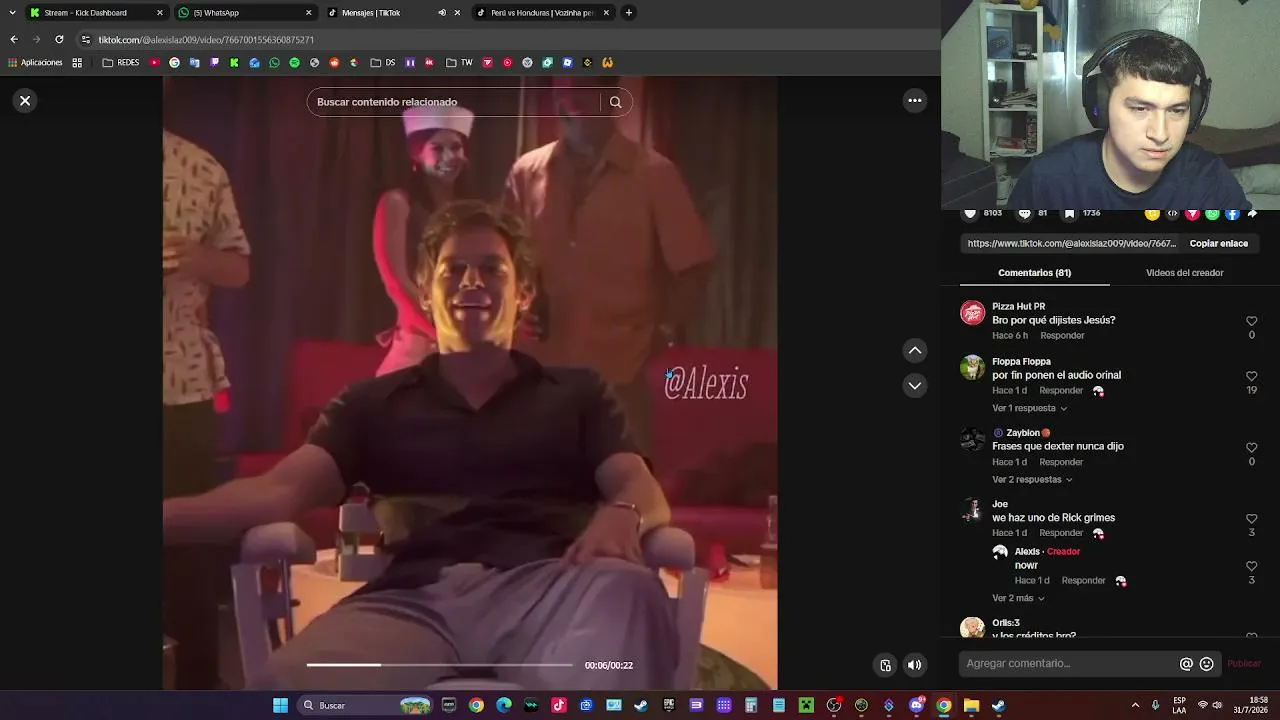Switch to the Stream - Kick Dashboard tab

[x=96, y=13]
